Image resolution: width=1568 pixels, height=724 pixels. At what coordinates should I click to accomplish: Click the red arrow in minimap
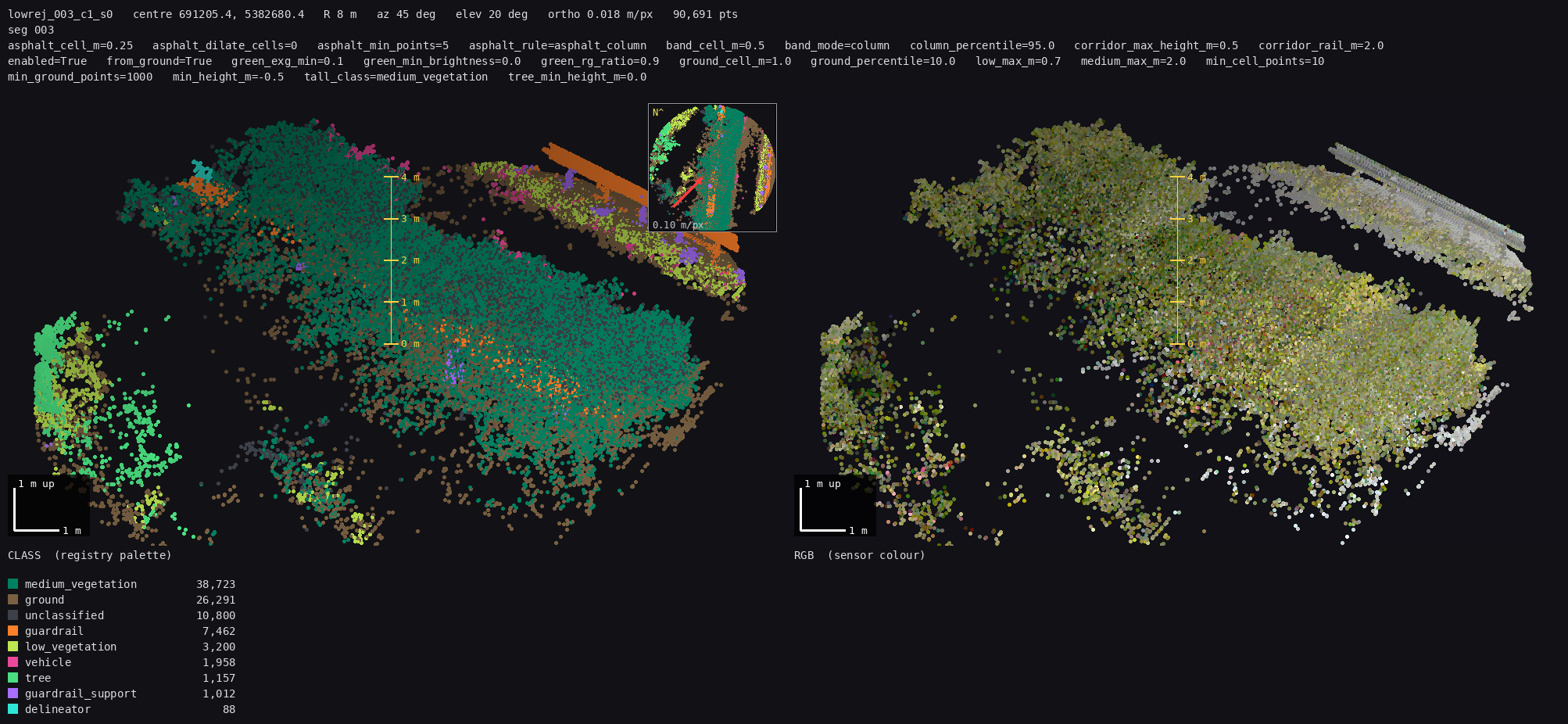pos(688,192)
